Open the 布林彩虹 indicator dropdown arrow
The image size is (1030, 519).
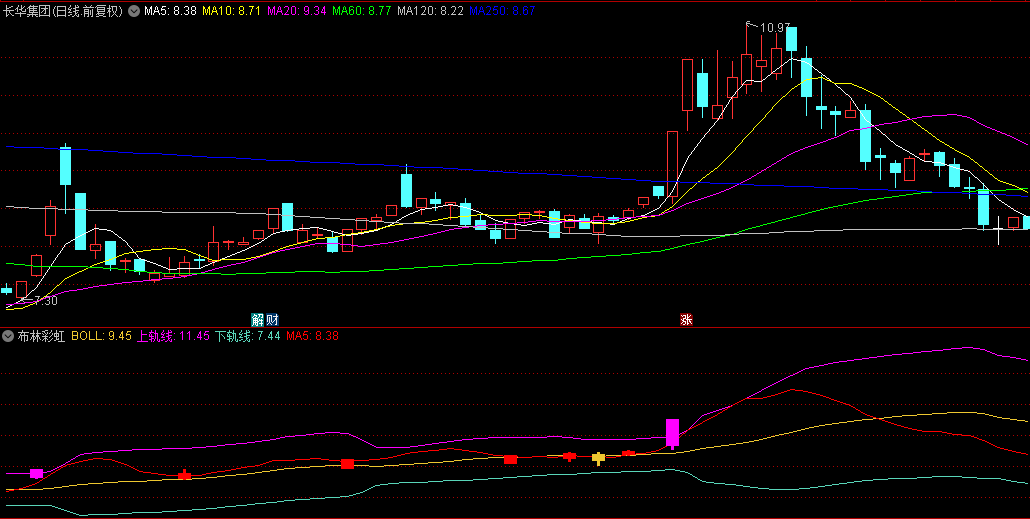[x=8, y=336]
